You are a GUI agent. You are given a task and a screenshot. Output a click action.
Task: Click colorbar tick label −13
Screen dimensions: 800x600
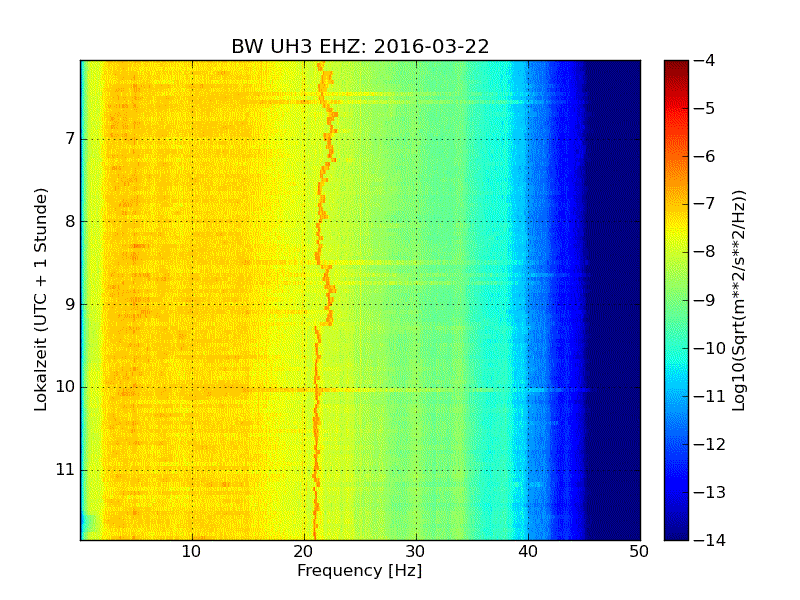(x=710, y=492)
